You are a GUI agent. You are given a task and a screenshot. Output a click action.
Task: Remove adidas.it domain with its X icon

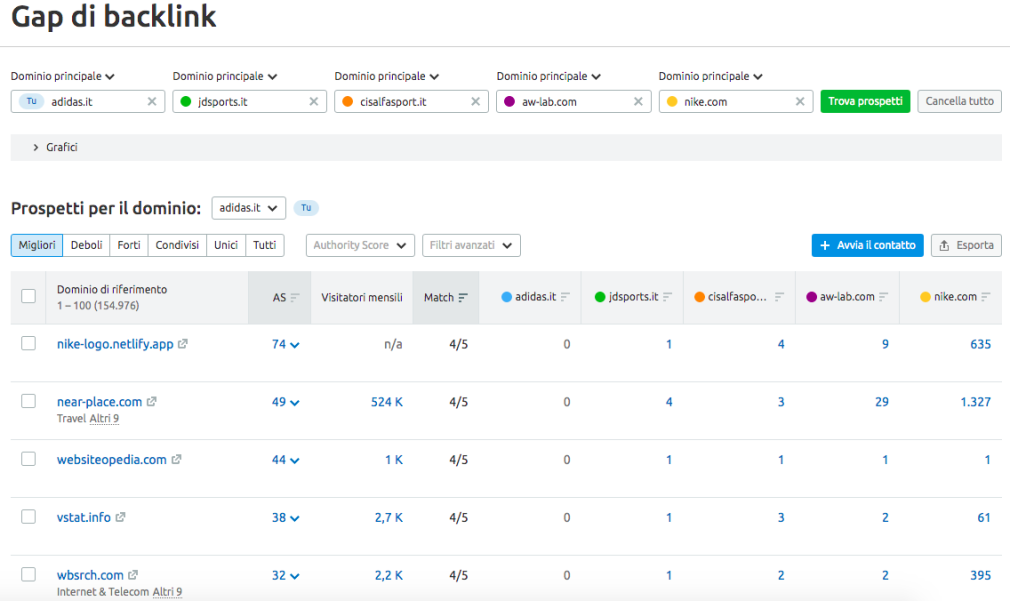click(152, 101)
